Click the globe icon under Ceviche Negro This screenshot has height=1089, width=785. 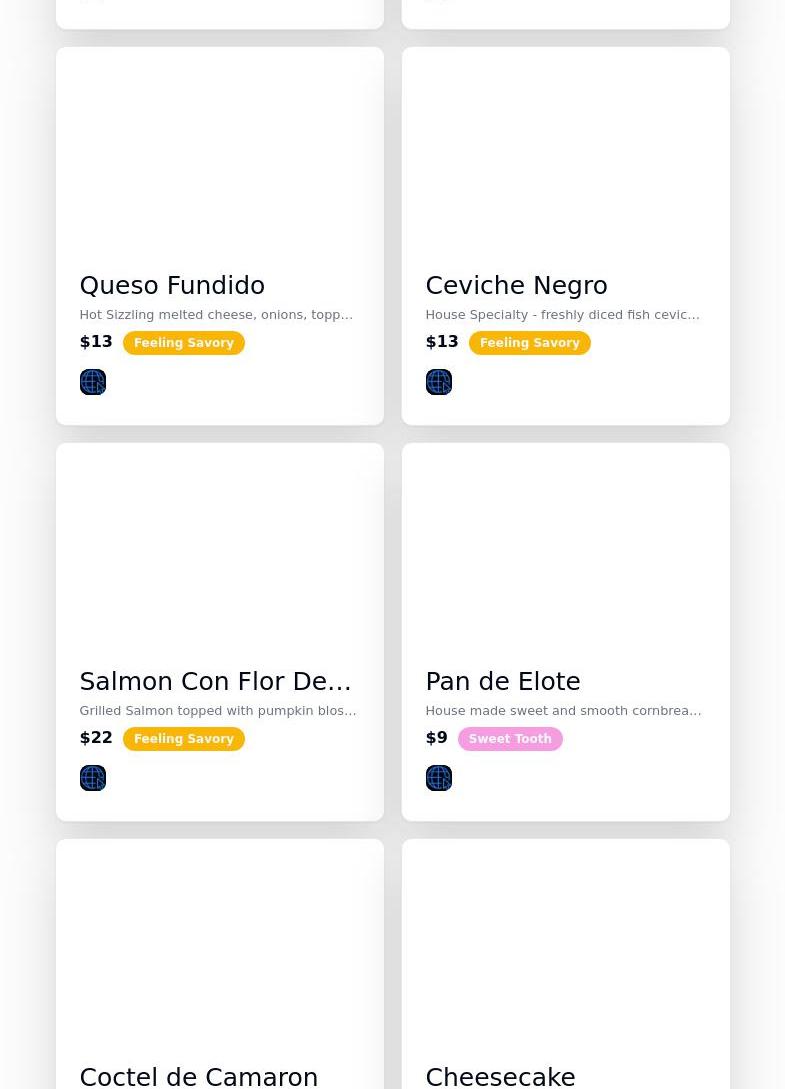point(438,382)
